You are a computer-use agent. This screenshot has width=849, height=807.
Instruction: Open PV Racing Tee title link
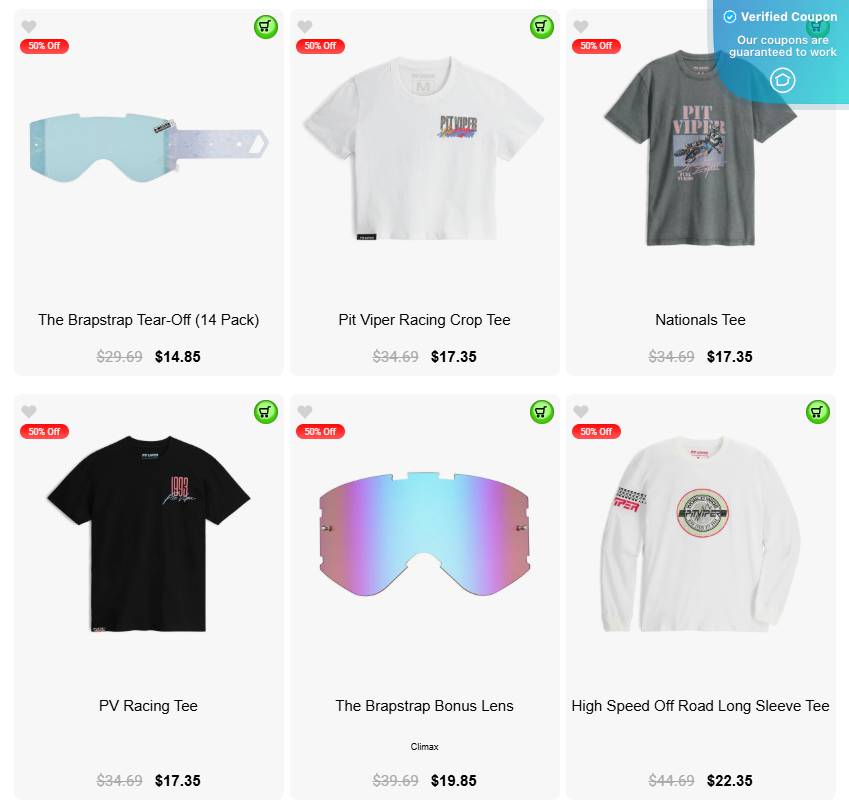point(148,706)
